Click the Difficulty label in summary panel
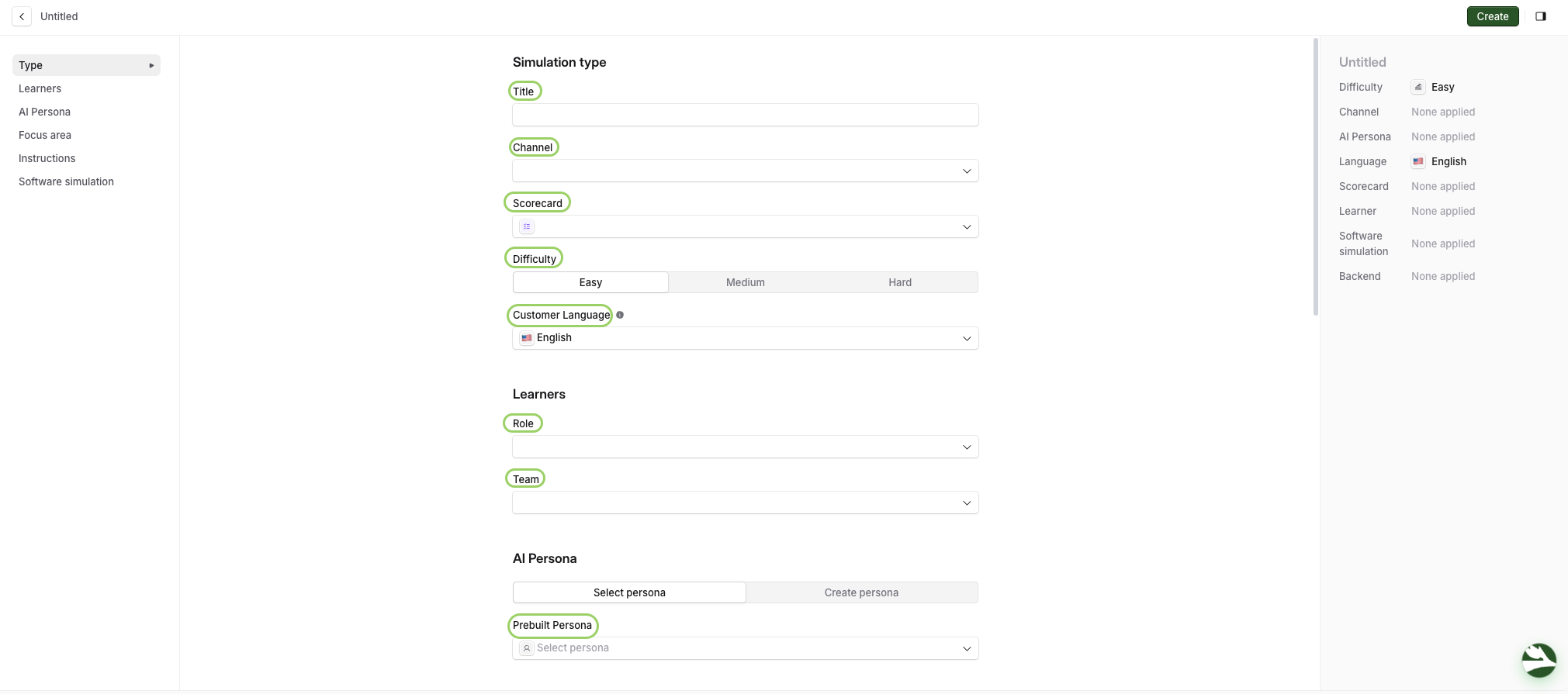Screen dimensions: 1568x694 (x=1361, y=87)
